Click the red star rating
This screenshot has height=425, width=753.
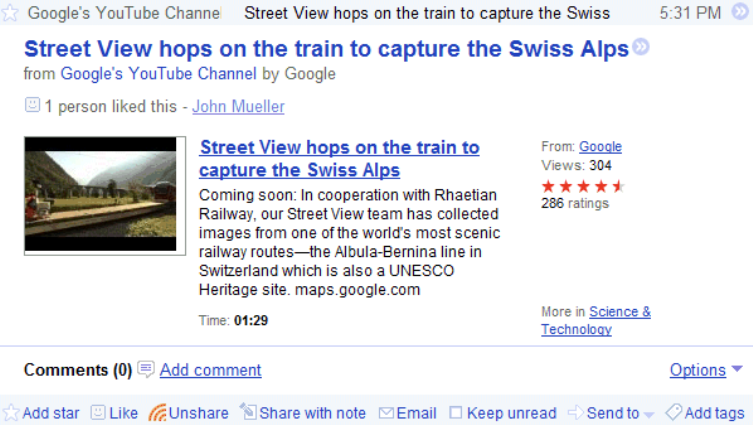583,186
